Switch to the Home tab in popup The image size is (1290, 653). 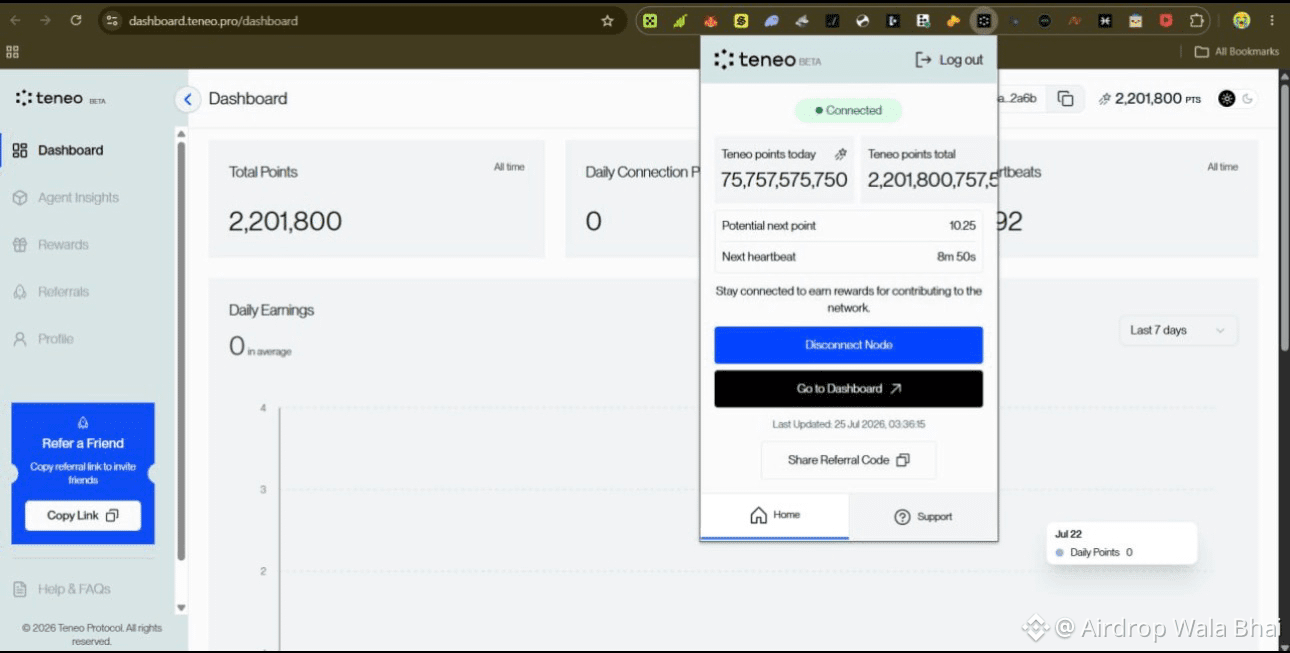[775, 516]
